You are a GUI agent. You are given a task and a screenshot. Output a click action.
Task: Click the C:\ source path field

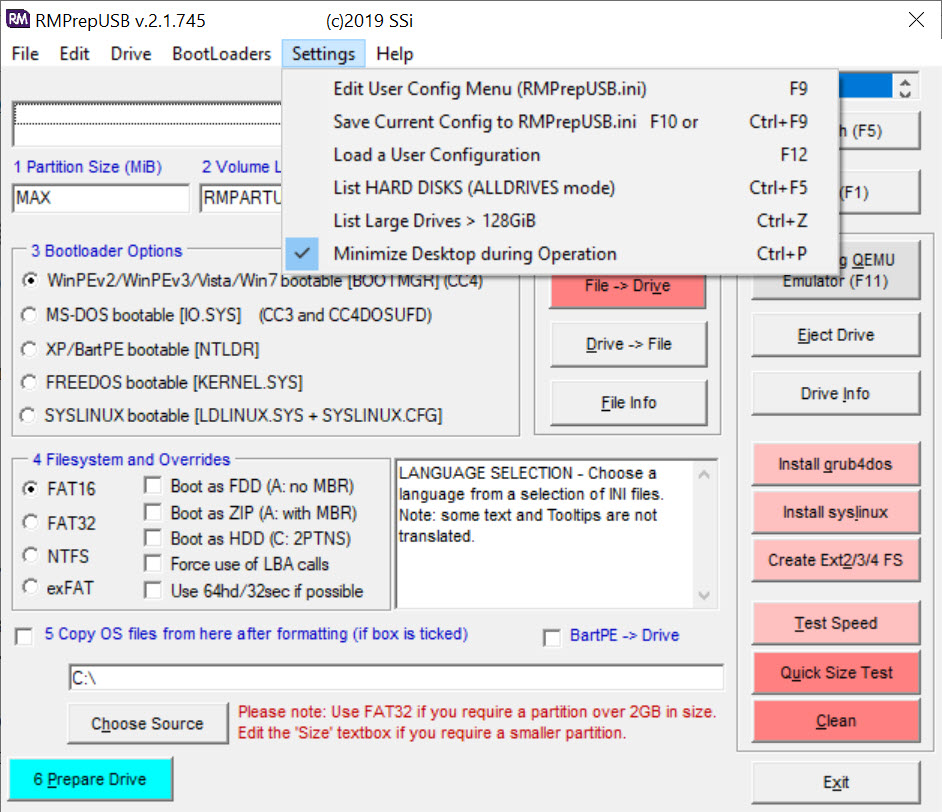pyautogui.click(x=397, y=678)
